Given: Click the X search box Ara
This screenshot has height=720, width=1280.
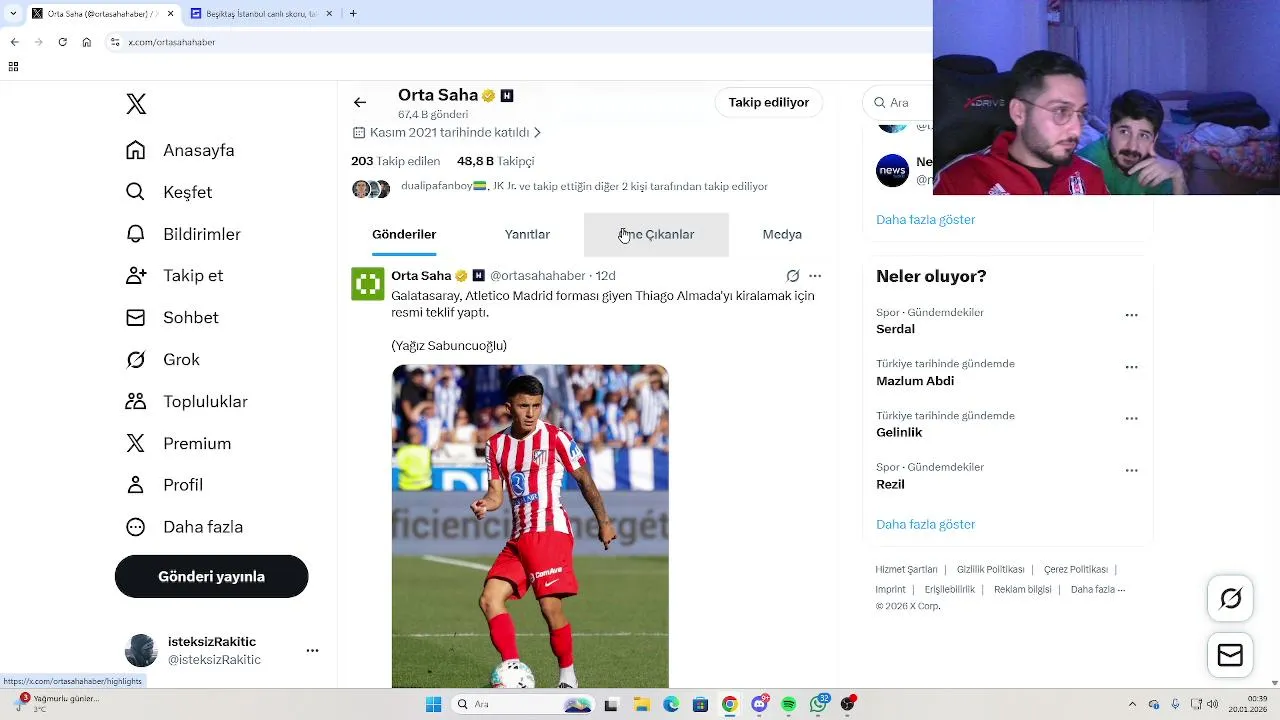Looking at the screenshot, I should tap(899, 102).
